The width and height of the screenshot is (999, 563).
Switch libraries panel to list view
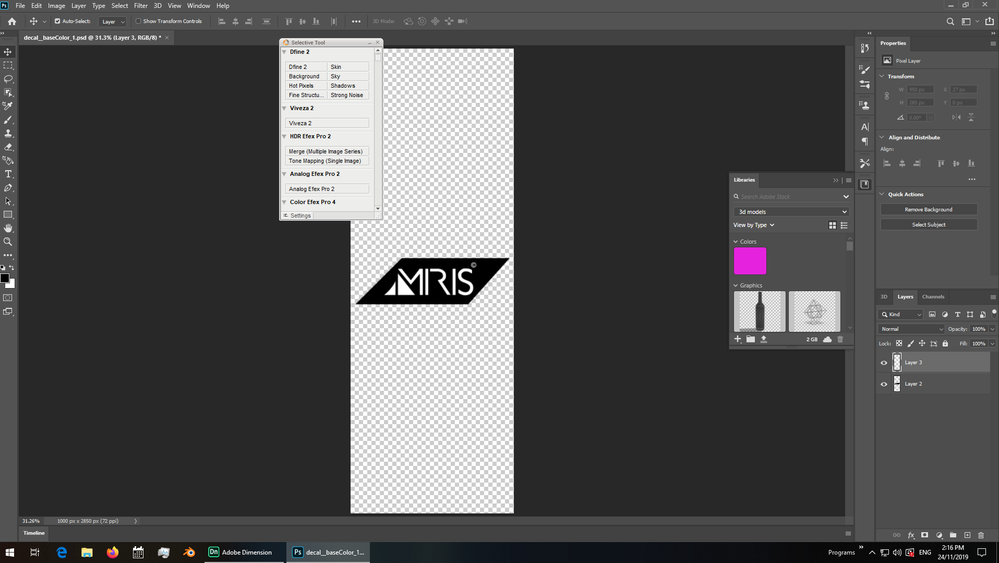point(844,225)
